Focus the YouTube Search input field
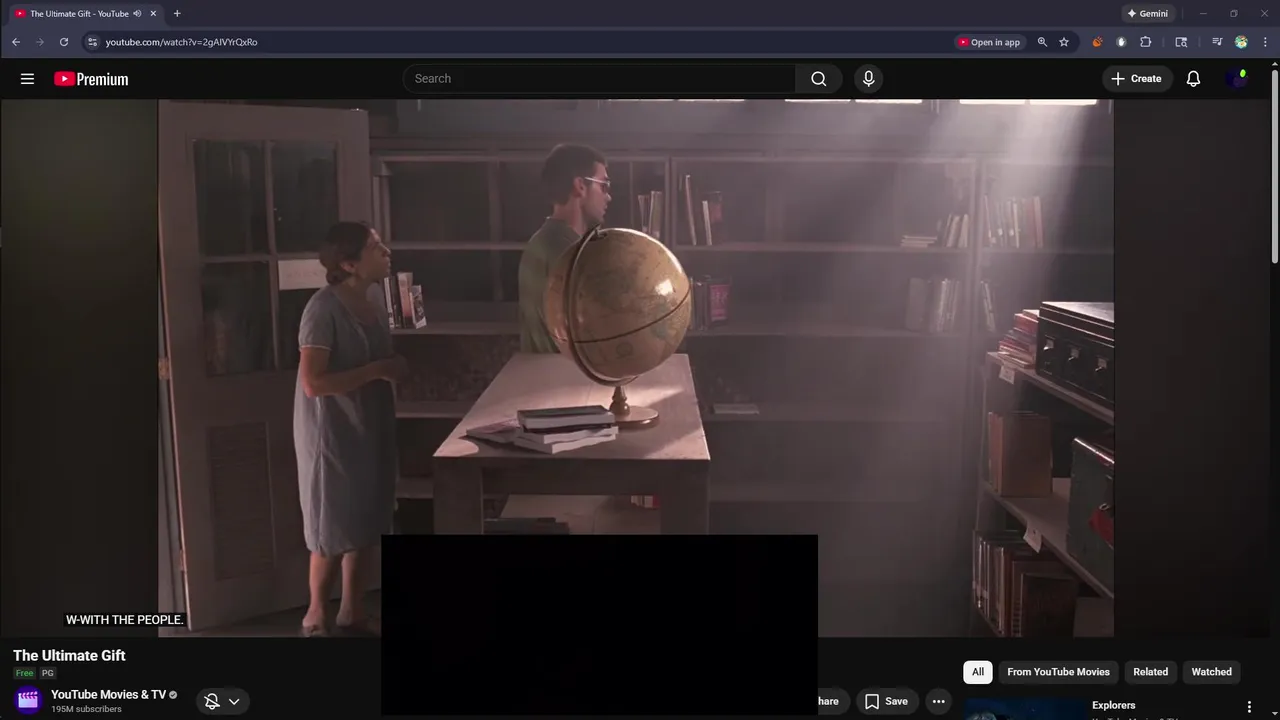This screenshot has width=1280, height=720. (600, 79)
